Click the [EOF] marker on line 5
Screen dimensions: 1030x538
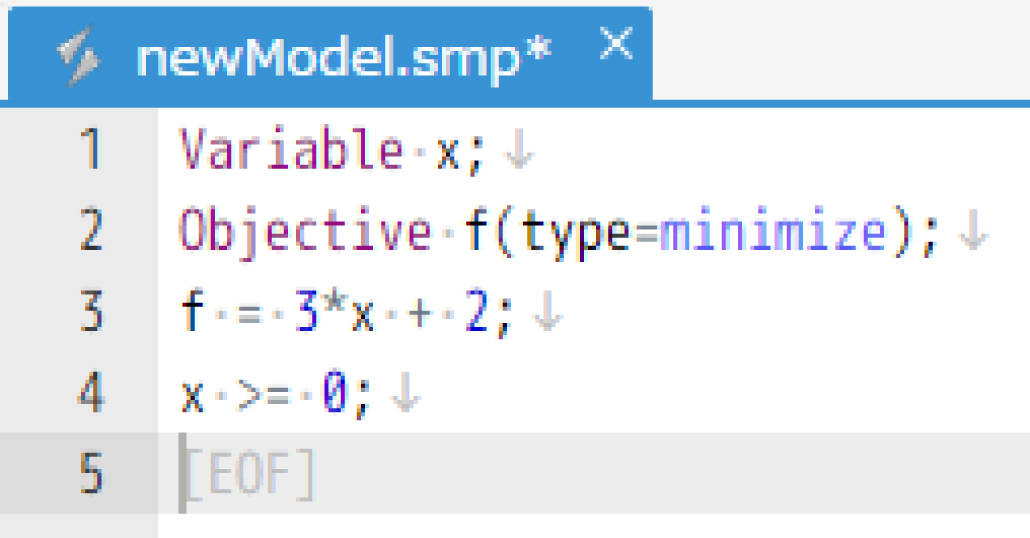249,473
